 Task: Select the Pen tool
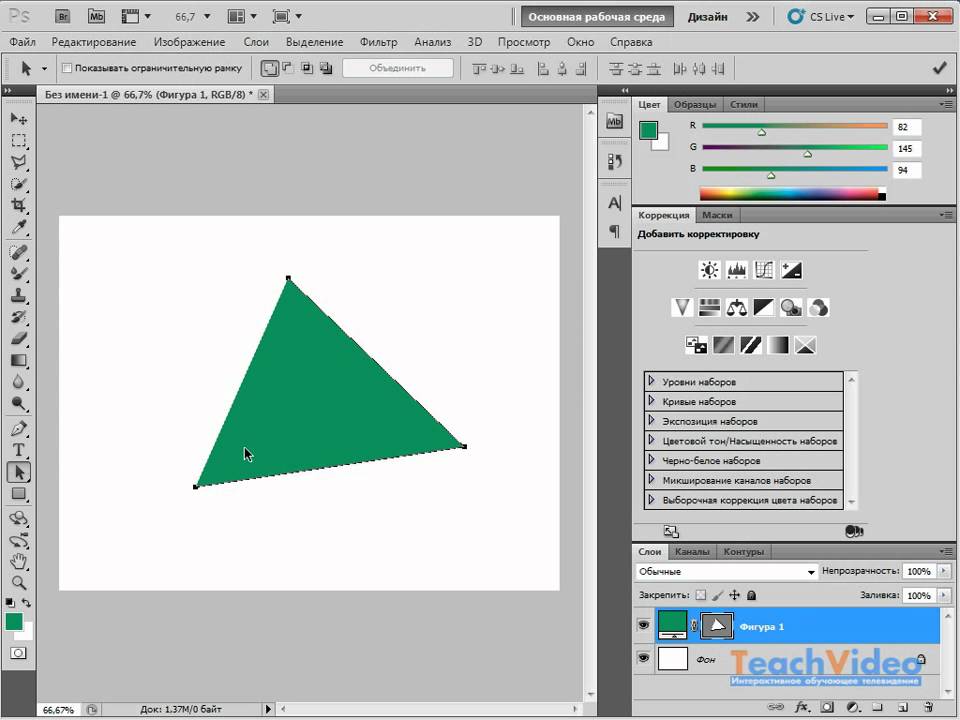tap(18, 429)
